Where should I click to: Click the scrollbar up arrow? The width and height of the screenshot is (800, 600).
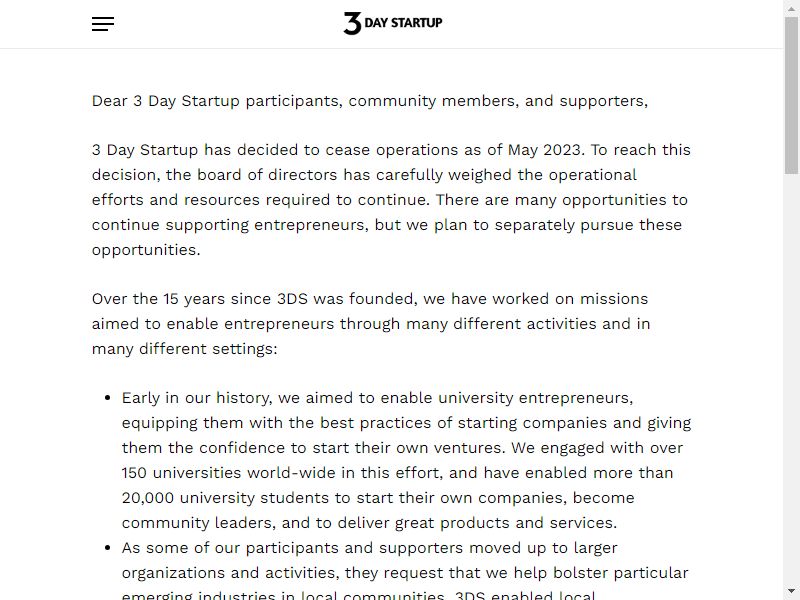coord(791,8)
